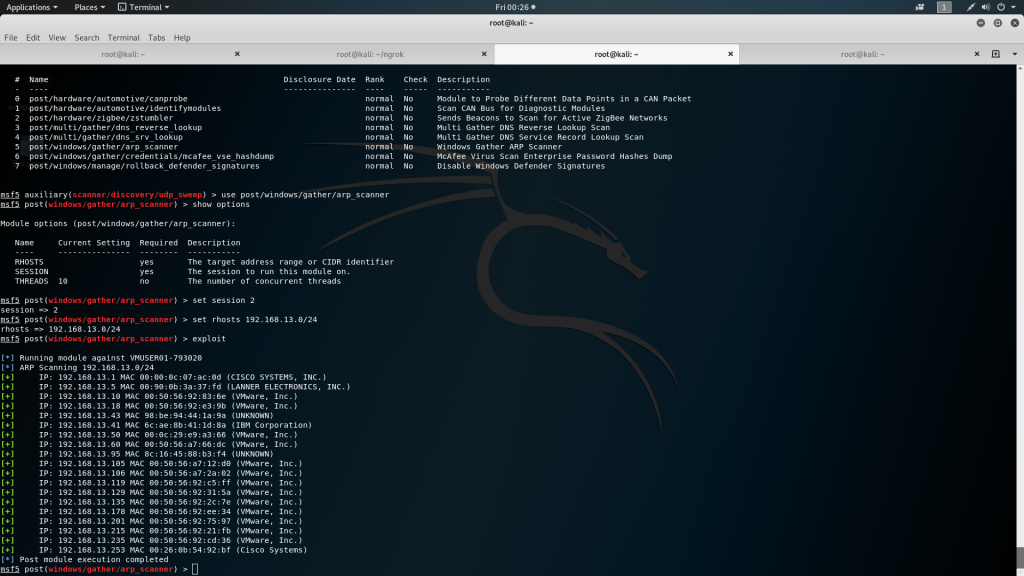Open the View menu
The image size is (1024, 576).
[57, 38]
